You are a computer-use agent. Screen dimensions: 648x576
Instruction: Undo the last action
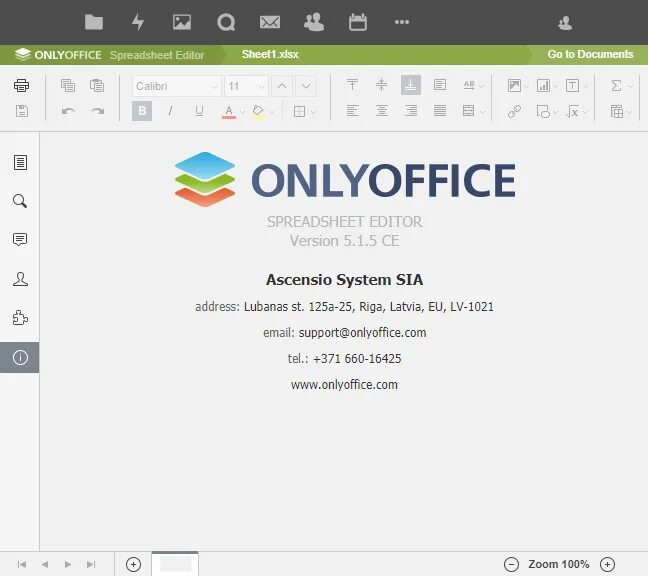coord(68,111)
